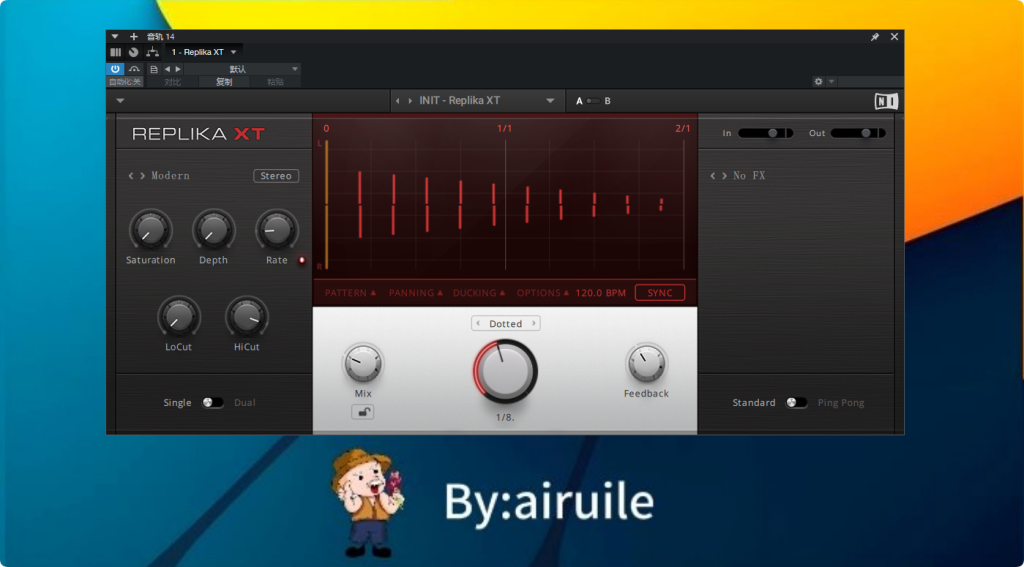This screenshot has height=567, width=1024.
Task: Click the Rate knob
Action: (x=277, y=230)
